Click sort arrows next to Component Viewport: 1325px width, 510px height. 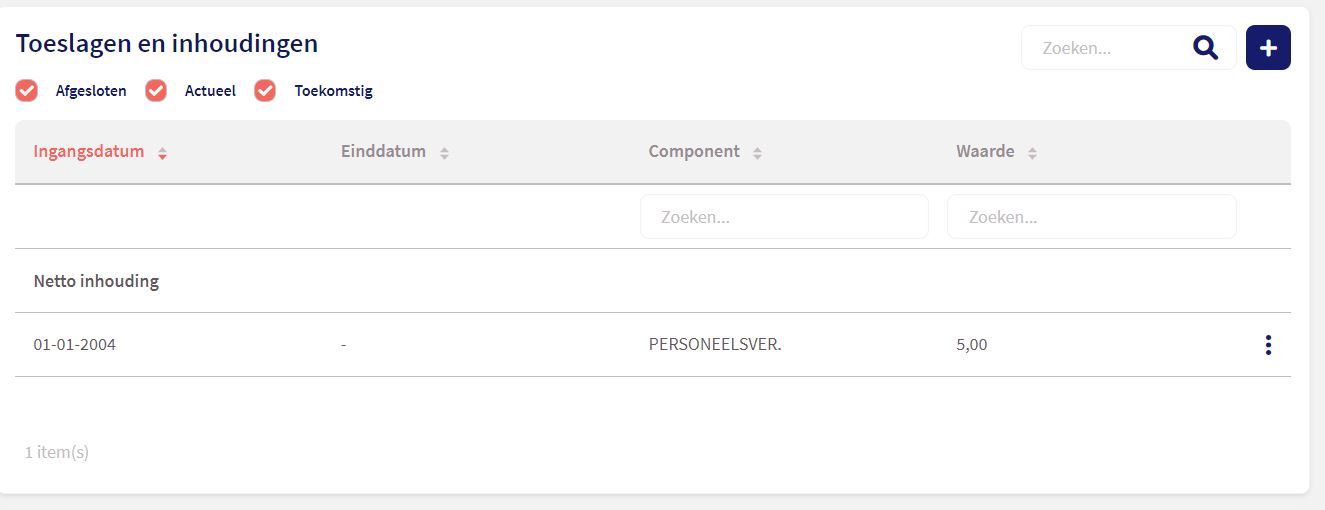click(757, 153)
